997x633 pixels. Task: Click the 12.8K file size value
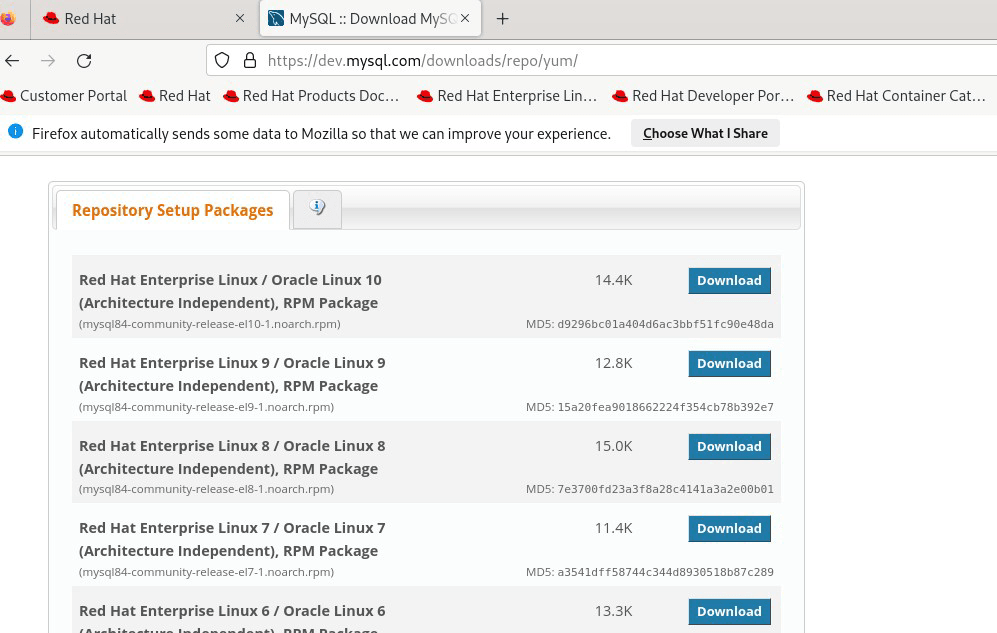click(614, 363)
